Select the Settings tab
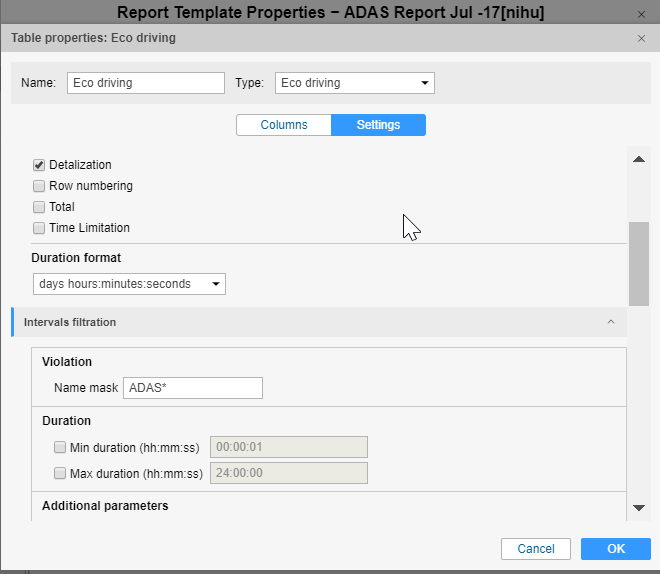This screenshot has width=660, height=574. (378, 125)
